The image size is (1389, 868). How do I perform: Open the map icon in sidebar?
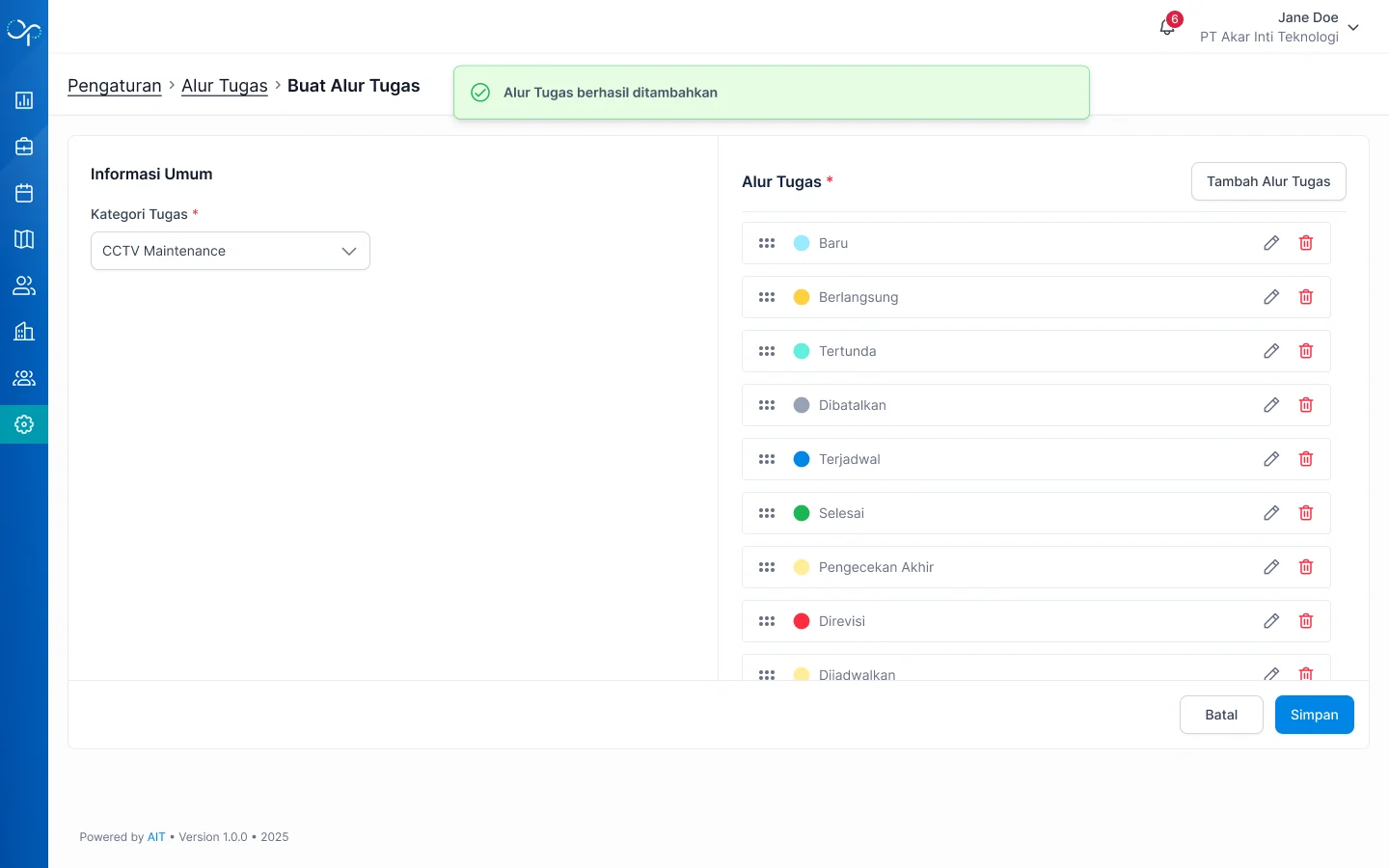point(24,239)
